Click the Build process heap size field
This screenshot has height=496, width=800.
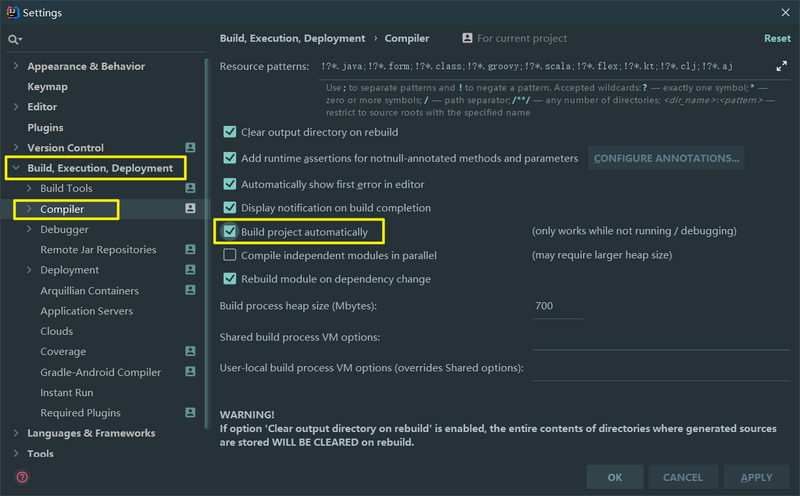click(558, 306)
